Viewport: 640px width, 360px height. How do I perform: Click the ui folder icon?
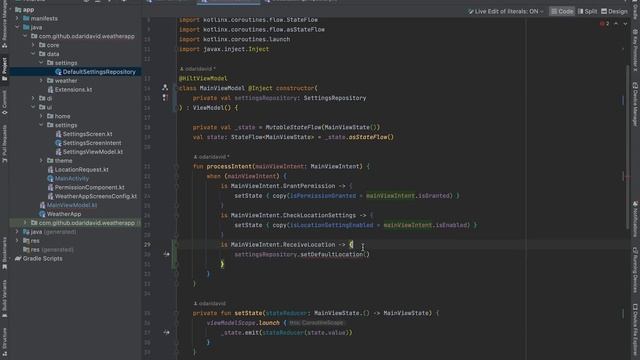42,107
